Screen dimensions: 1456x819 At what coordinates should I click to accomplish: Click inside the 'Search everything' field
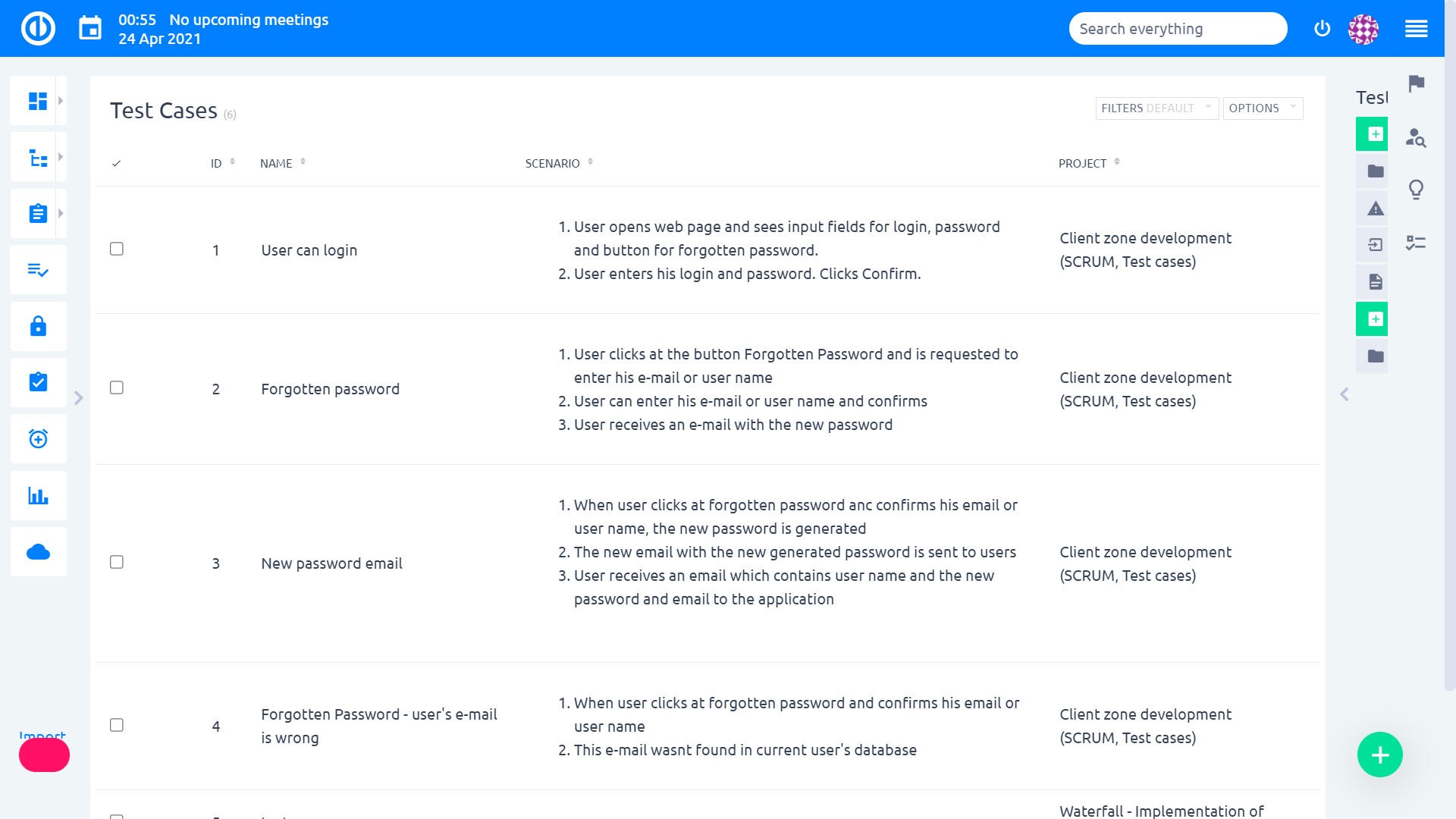point(1178,28)
